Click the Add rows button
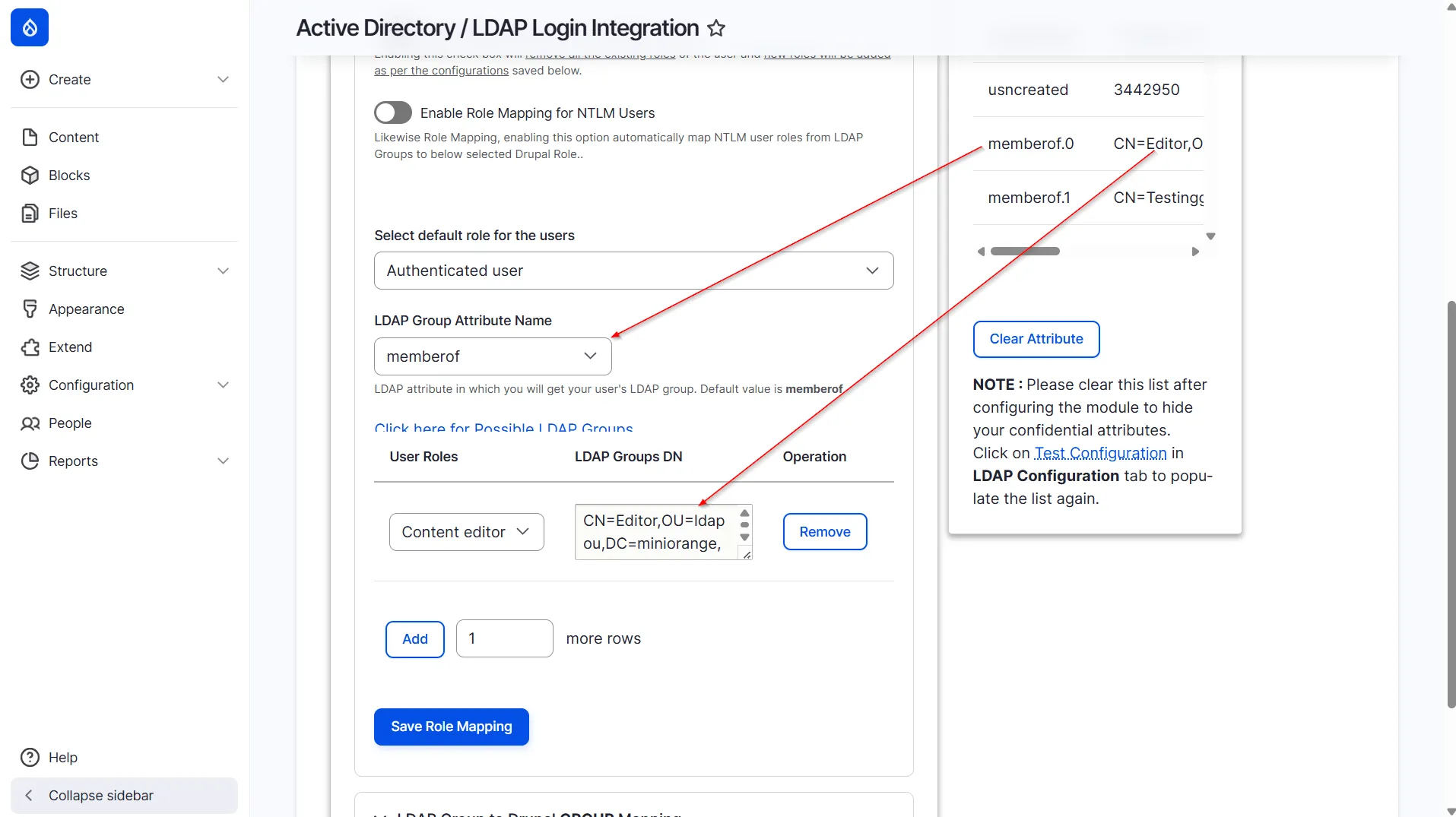This screenshot has height=817, width=1456. pos(415,639)
